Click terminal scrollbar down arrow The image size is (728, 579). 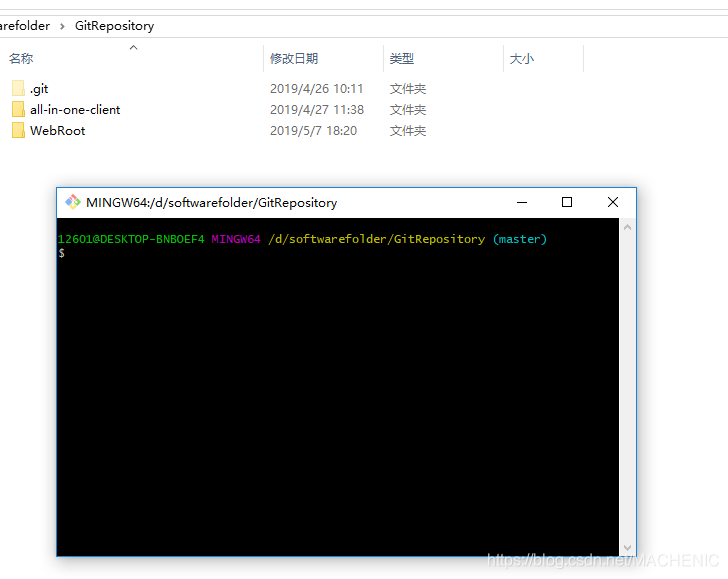(627, 547)
